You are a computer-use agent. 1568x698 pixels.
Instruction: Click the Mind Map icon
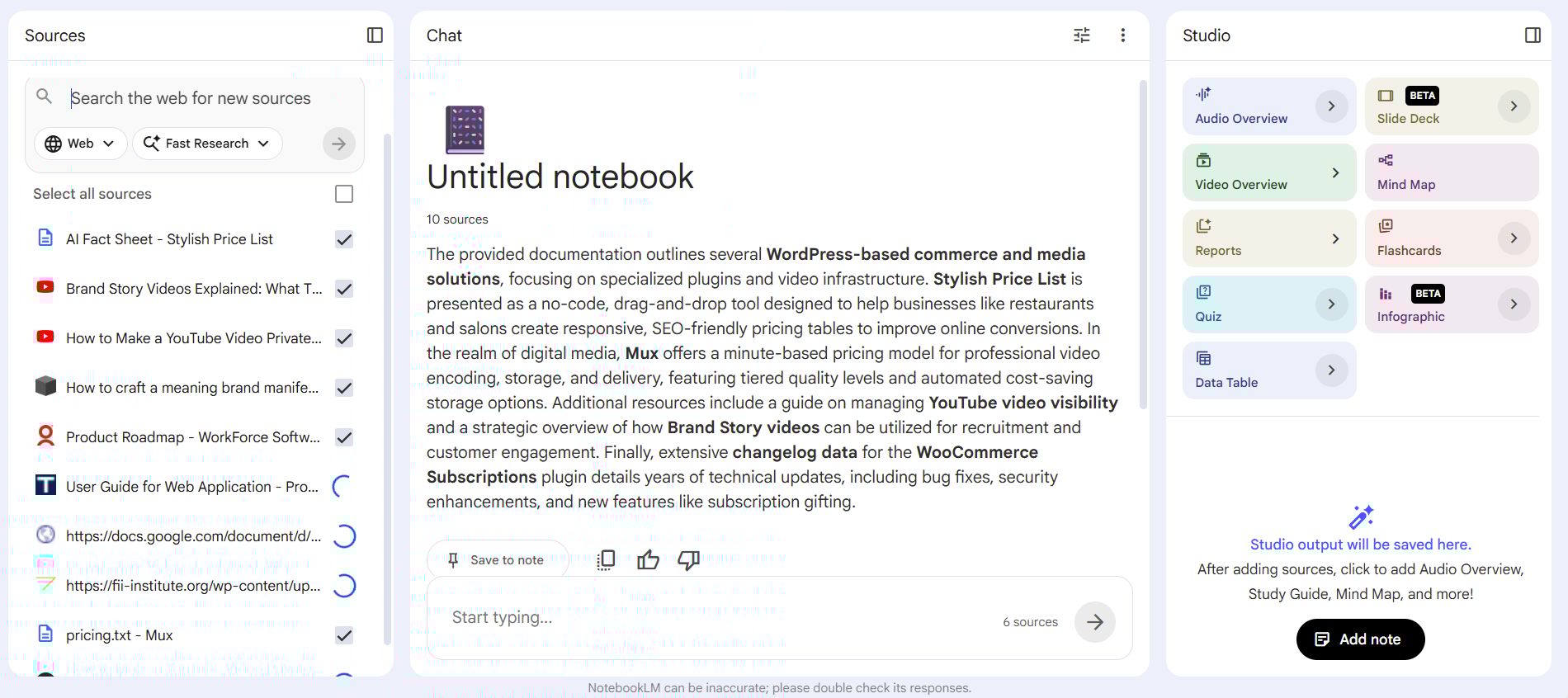click(1386, 160)
